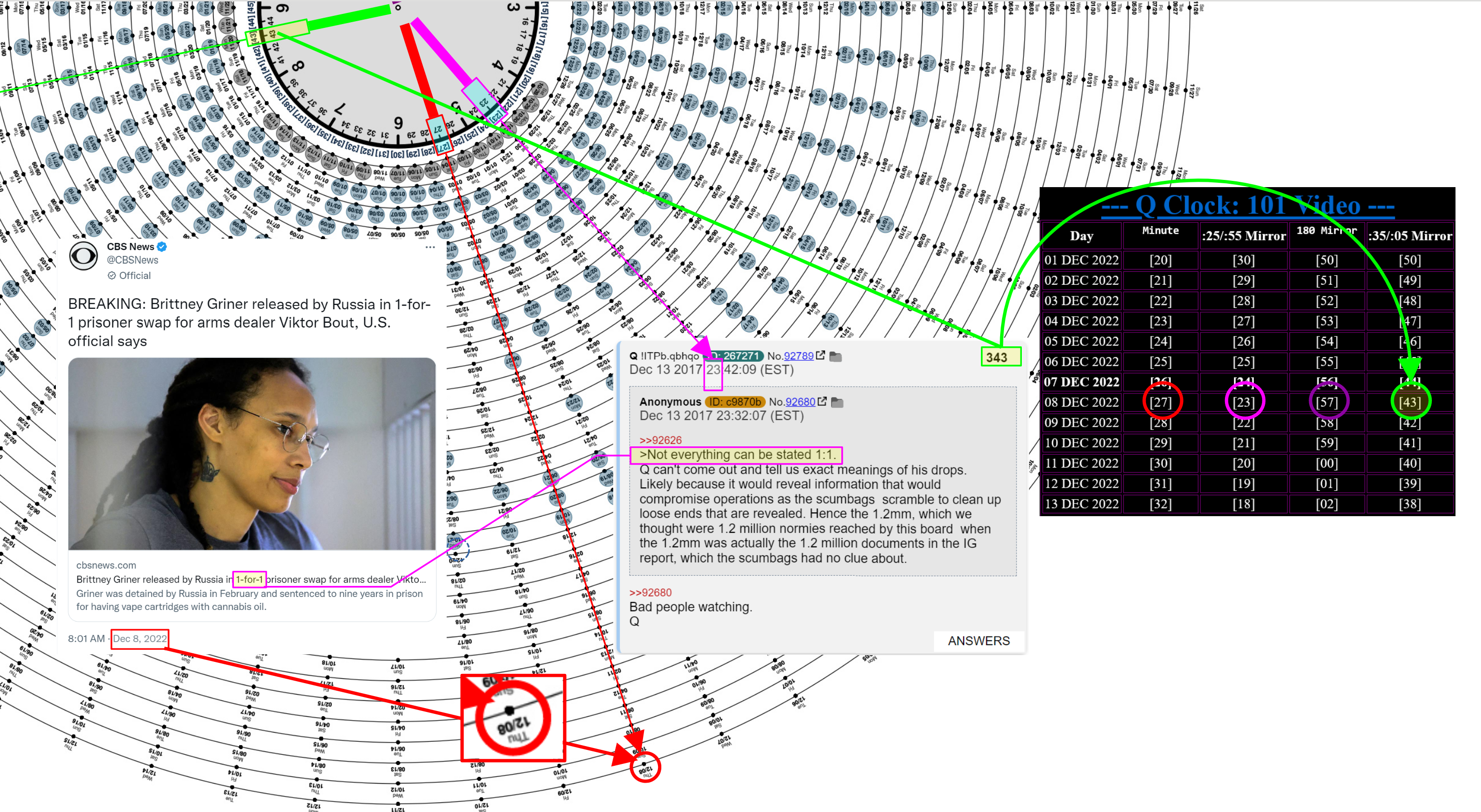Click Minute cell [29] in the 10 DEC row

(x=1160, y=443)
